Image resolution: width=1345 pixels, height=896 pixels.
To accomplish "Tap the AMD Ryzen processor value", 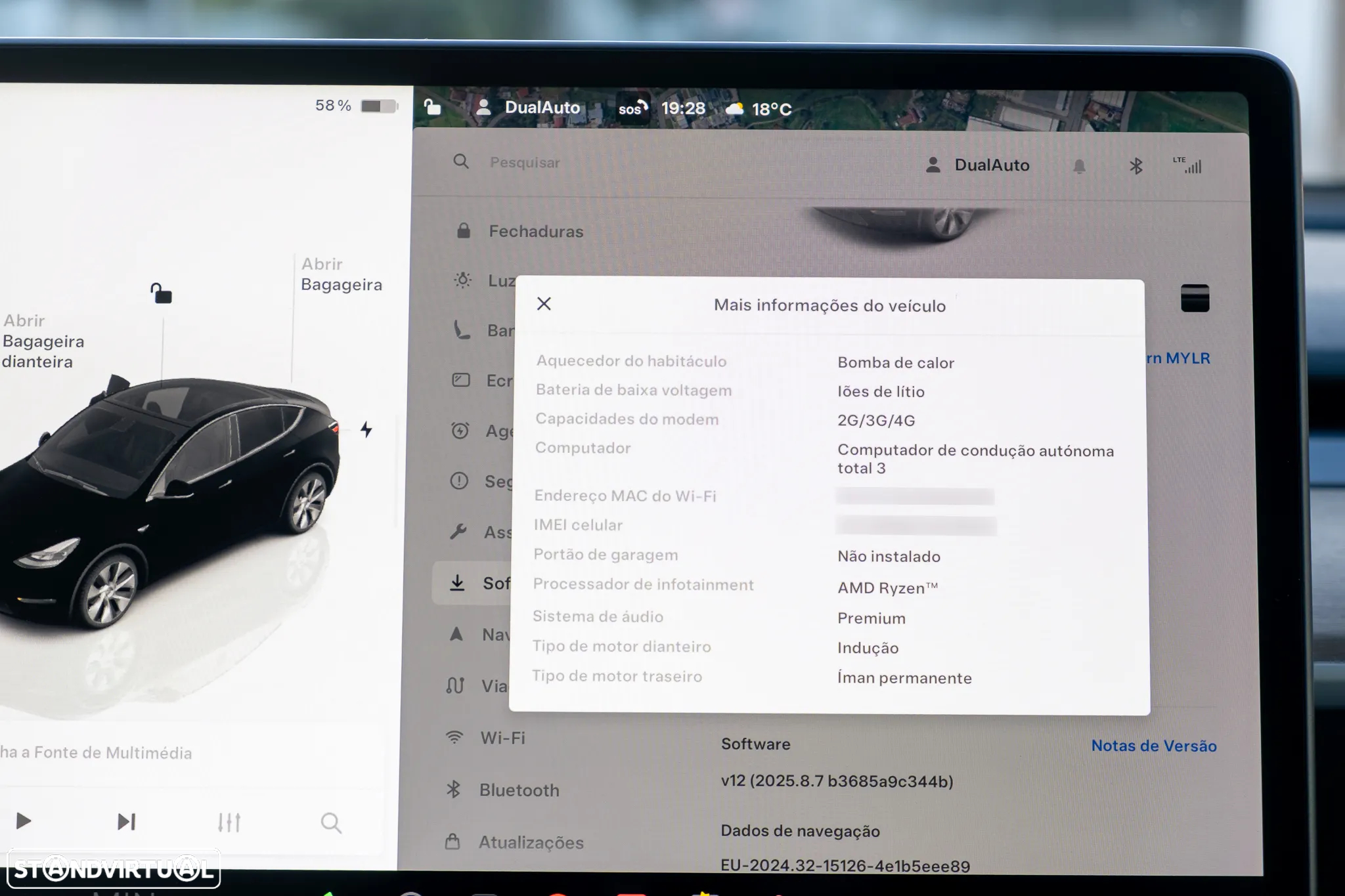I will (888, 588).
